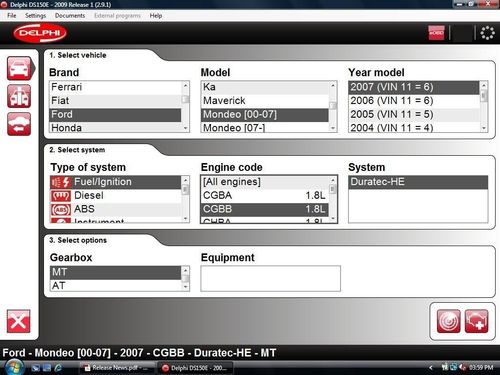
Task: Open the Settings menu
Action: pos(35,16)
